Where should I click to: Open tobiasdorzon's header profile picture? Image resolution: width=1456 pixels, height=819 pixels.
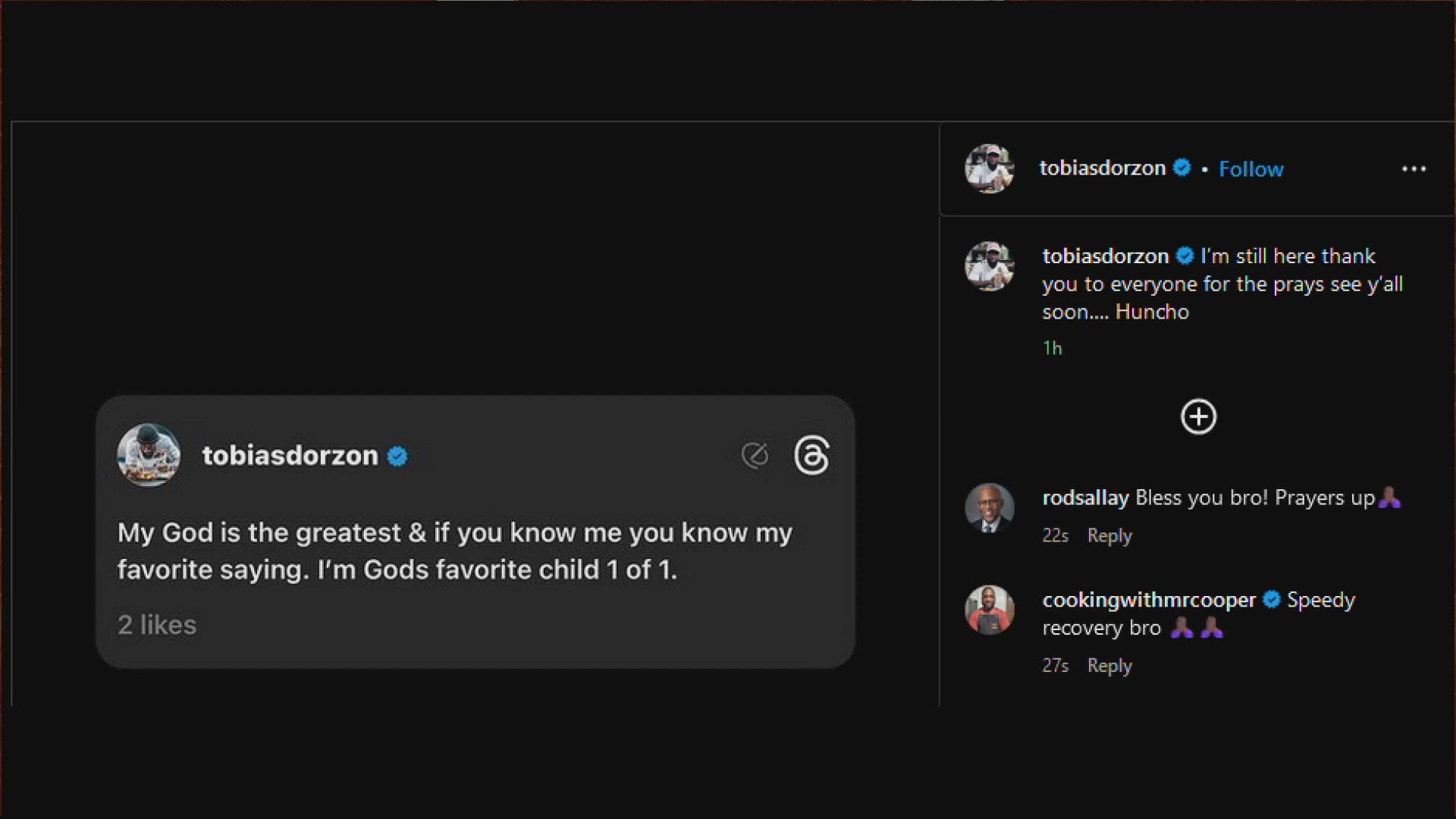tap(989, 169)
